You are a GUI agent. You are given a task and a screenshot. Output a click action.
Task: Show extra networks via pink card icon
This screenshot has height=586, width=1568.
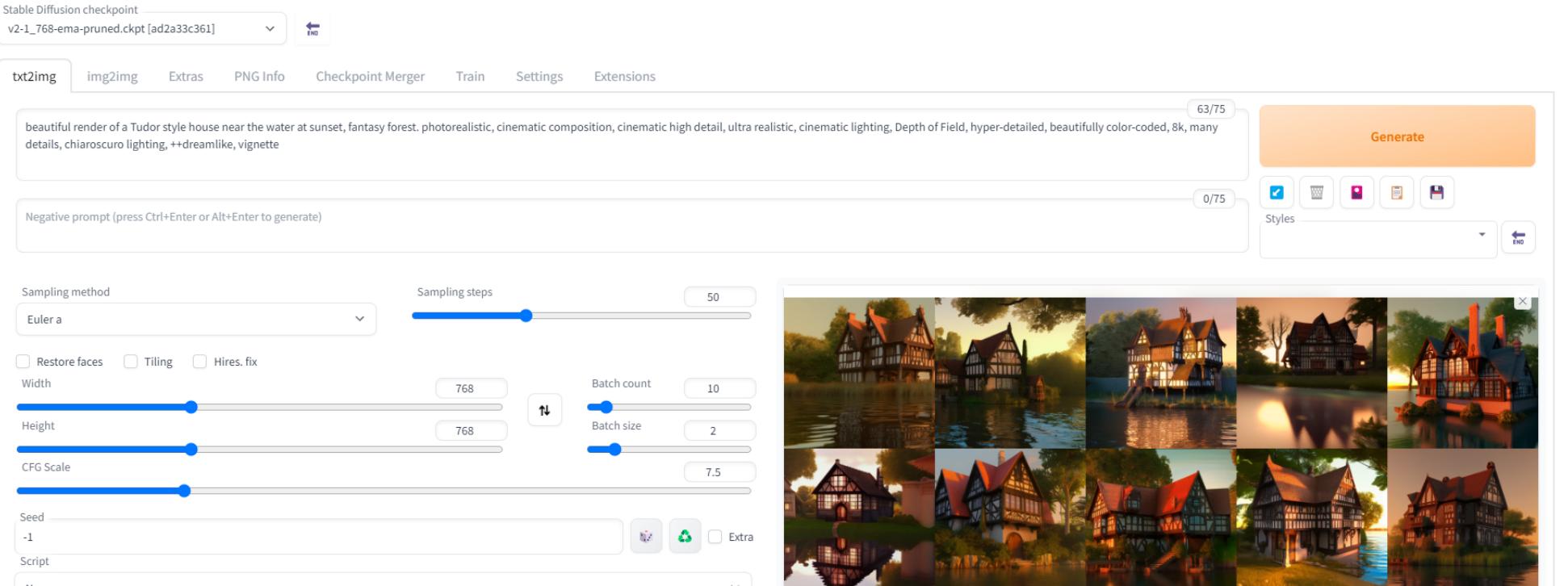pos(1356,192)
